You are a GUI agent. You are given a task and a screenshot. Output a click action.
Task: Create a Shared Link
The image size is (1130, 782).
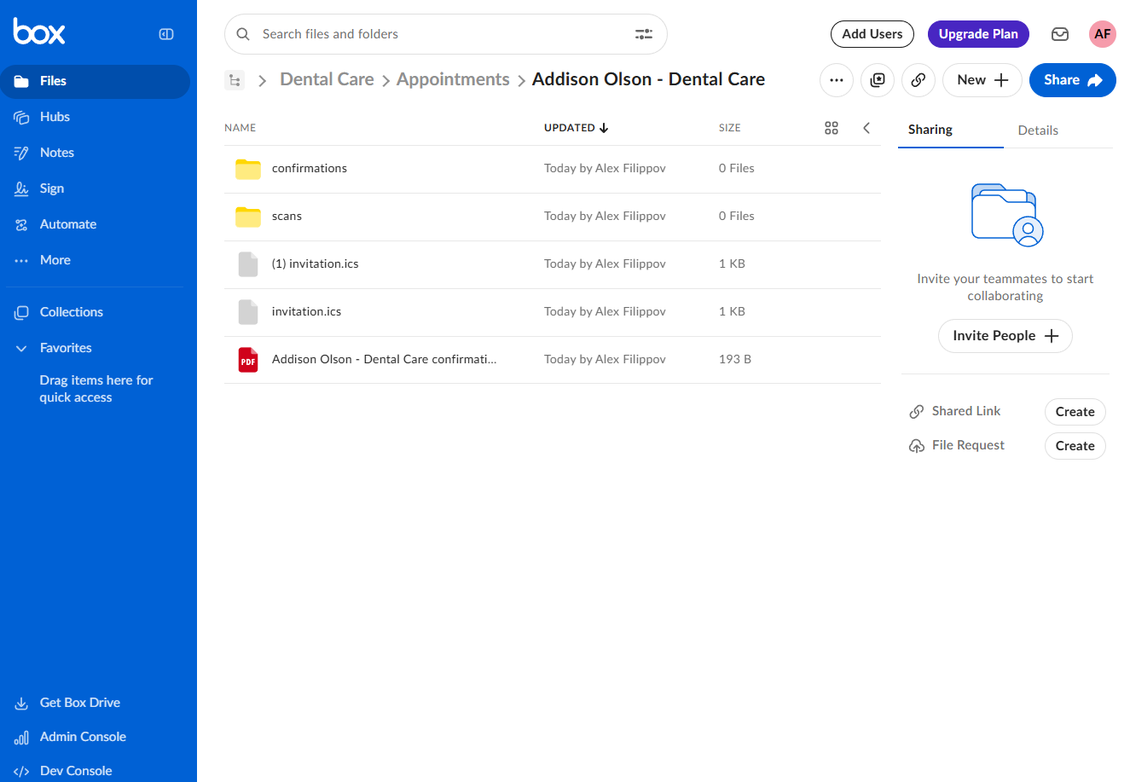(x=1075, y=412)
